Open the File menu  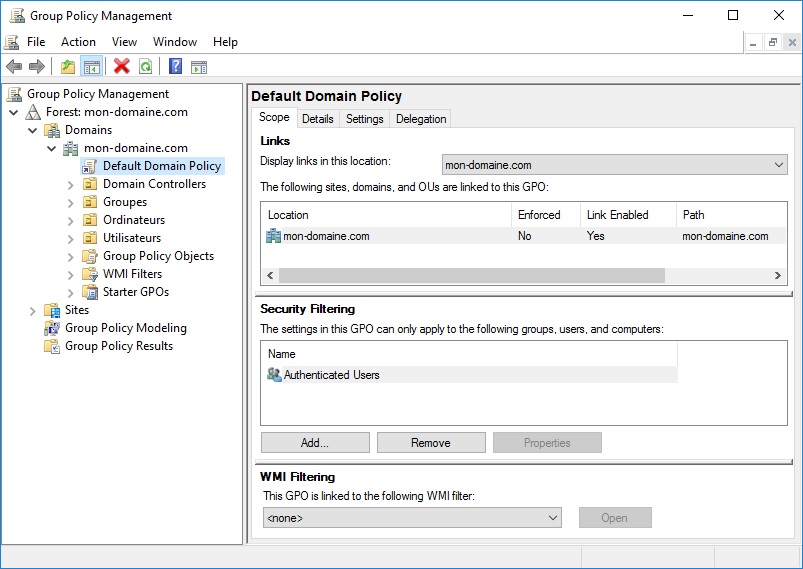click(x=36, y=42)
